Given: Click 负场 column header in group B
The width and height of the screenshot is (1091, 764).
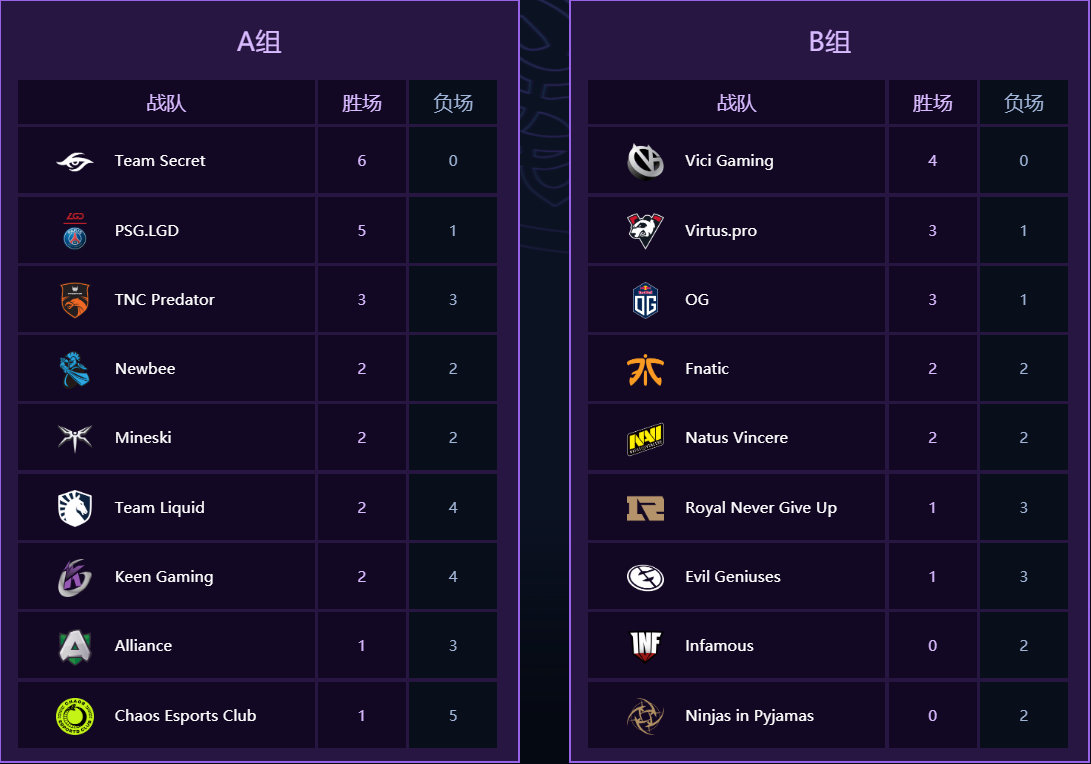Looking at the screenshot, I should [1024, 103].
